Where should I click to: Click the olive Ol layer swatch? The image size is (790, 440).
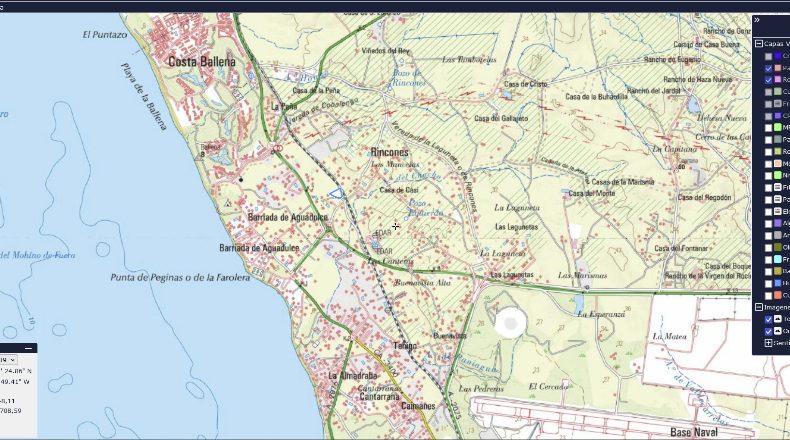(778, 247)
